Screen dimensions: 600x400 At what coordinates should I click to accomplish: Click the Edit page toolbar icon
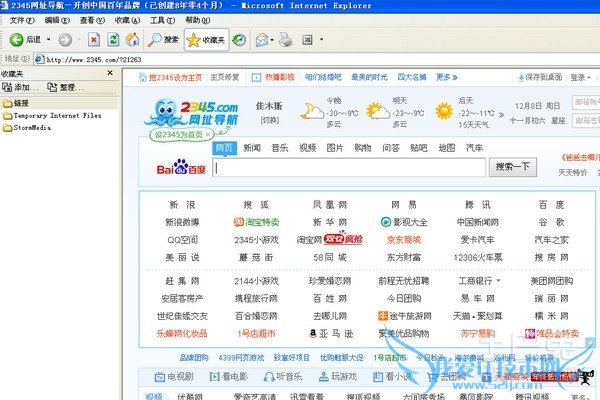point(307,39)
